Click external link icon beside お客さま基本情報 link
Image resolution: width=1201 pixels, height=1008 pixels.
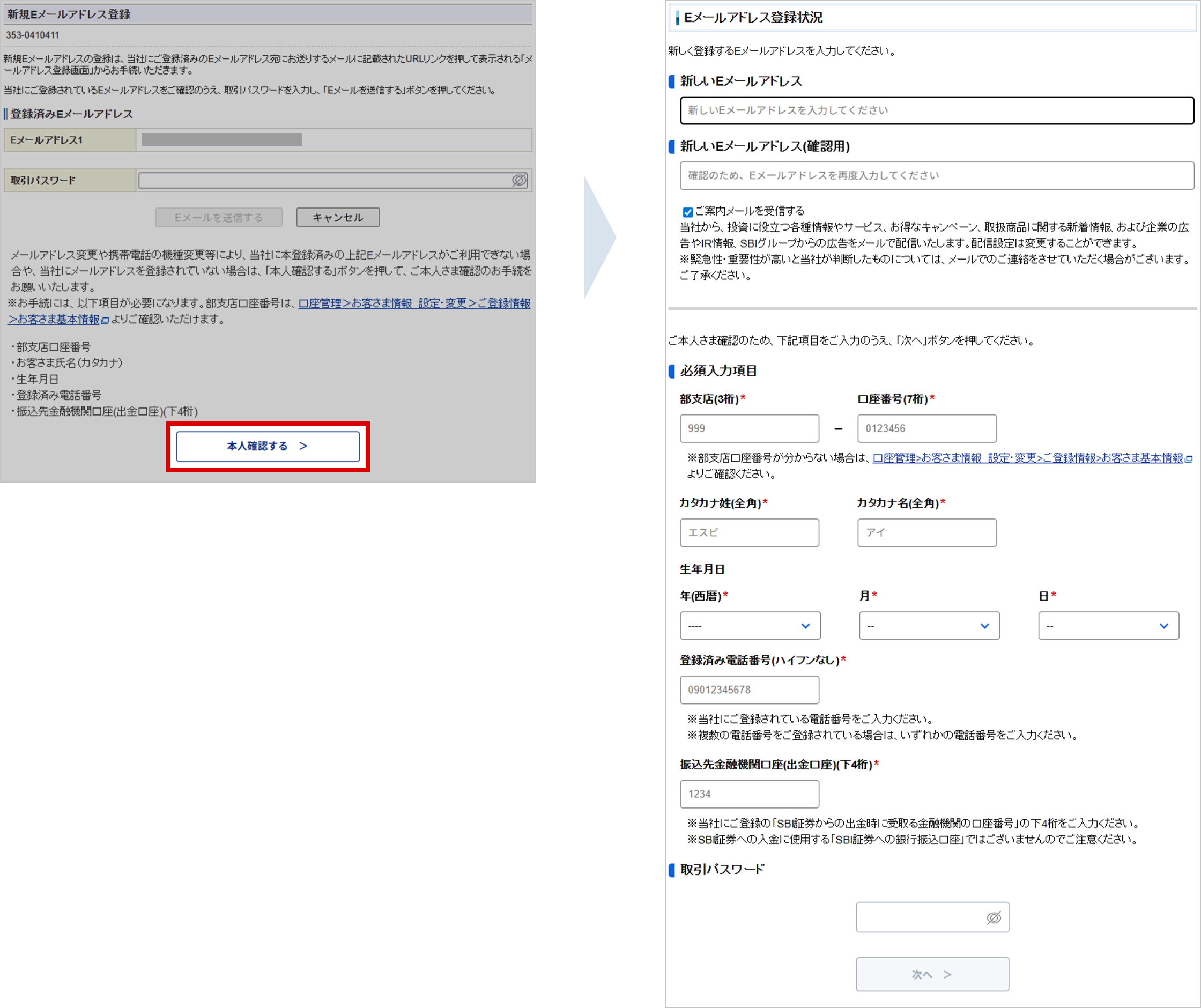[x=105, y=320]
